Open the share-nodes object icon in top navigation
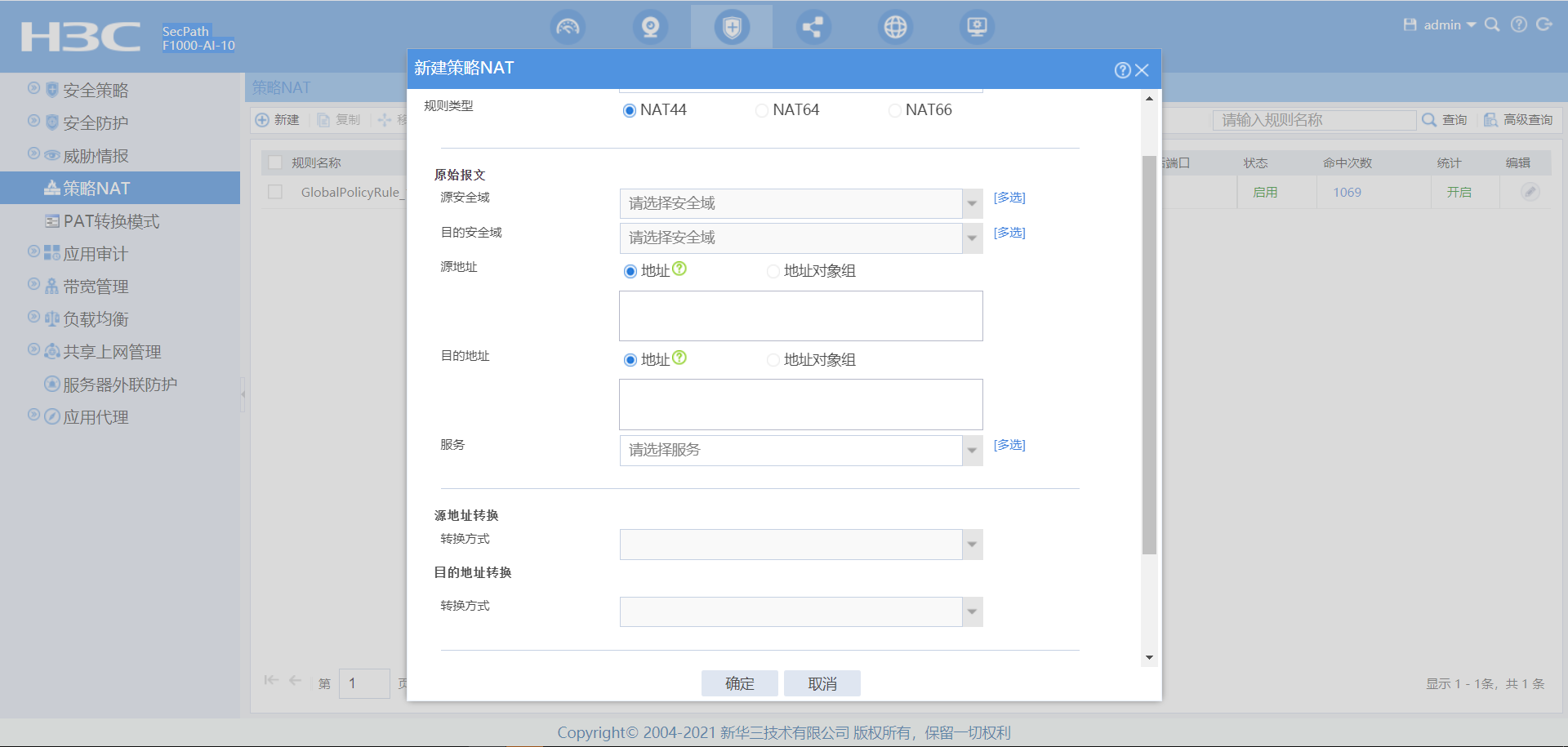 point(813,27)
